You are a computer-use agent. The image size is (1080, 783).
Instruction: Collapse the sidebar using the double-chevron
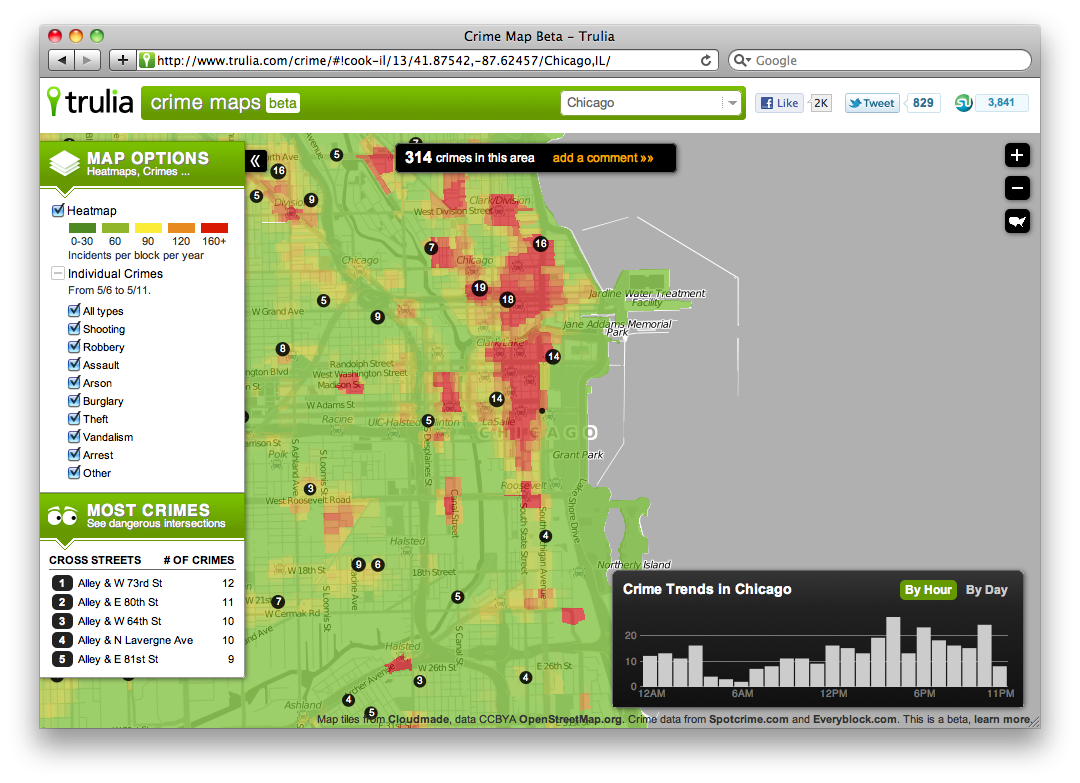[x=257, y=159]
